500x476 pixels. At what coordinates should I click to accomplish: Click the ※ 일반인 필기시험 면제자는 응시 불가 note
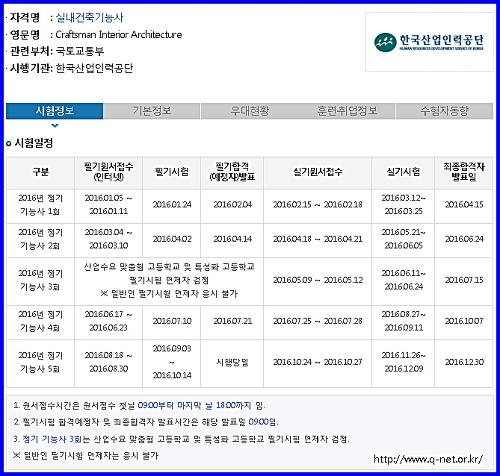85,456
